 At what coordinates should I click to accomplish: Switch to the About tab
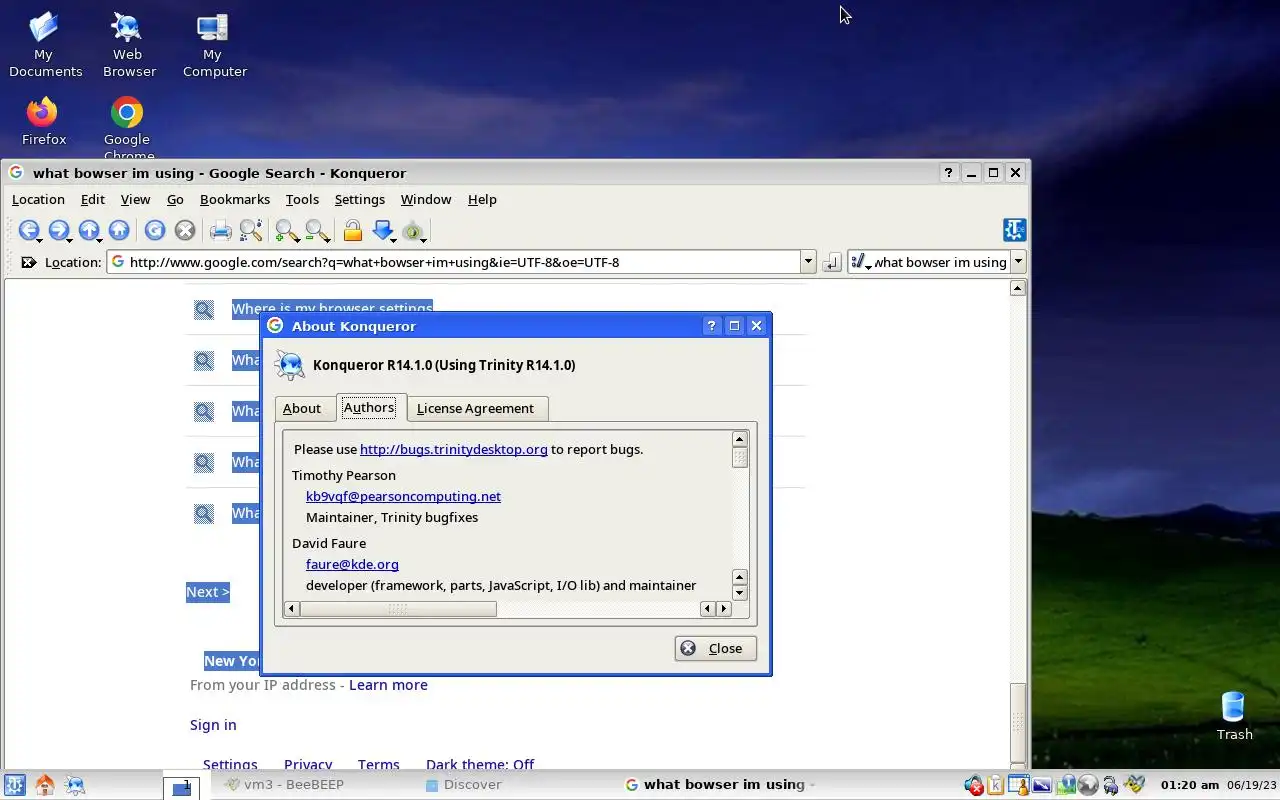(301, 408)
